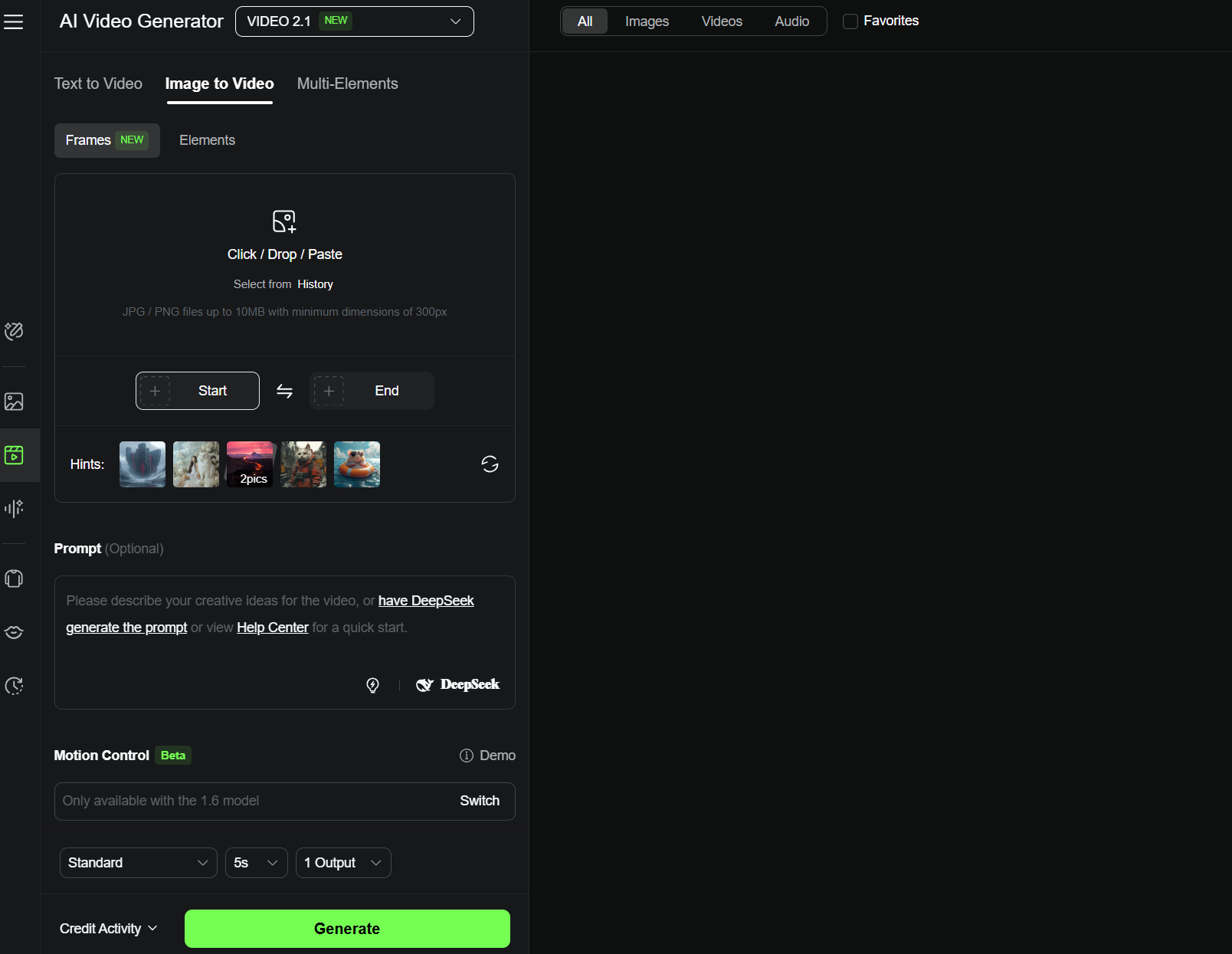Image resolution: width=1232 pixels, height=954 pixels.
Task: Click the green Generate button
Action: 347,929
